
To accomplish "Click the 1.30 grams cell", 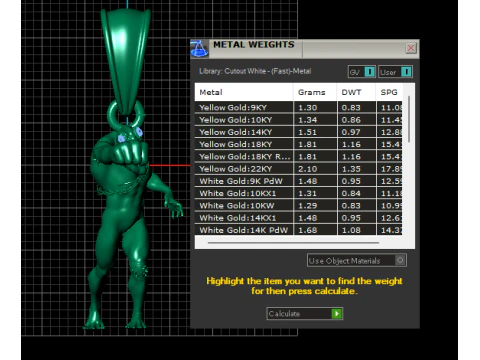I will tap(315, 108).
